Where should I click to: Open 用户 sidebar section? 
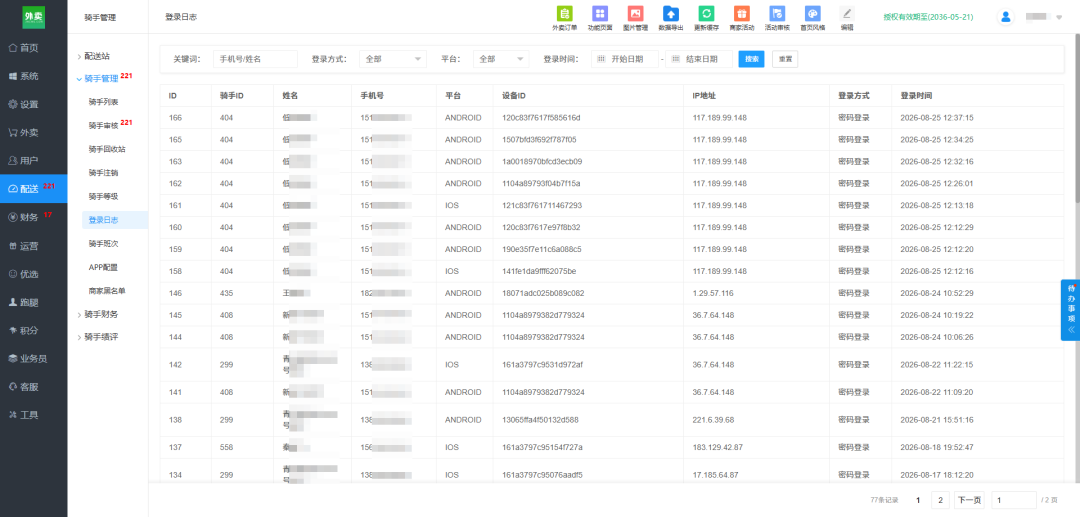(x=34, y=160)
